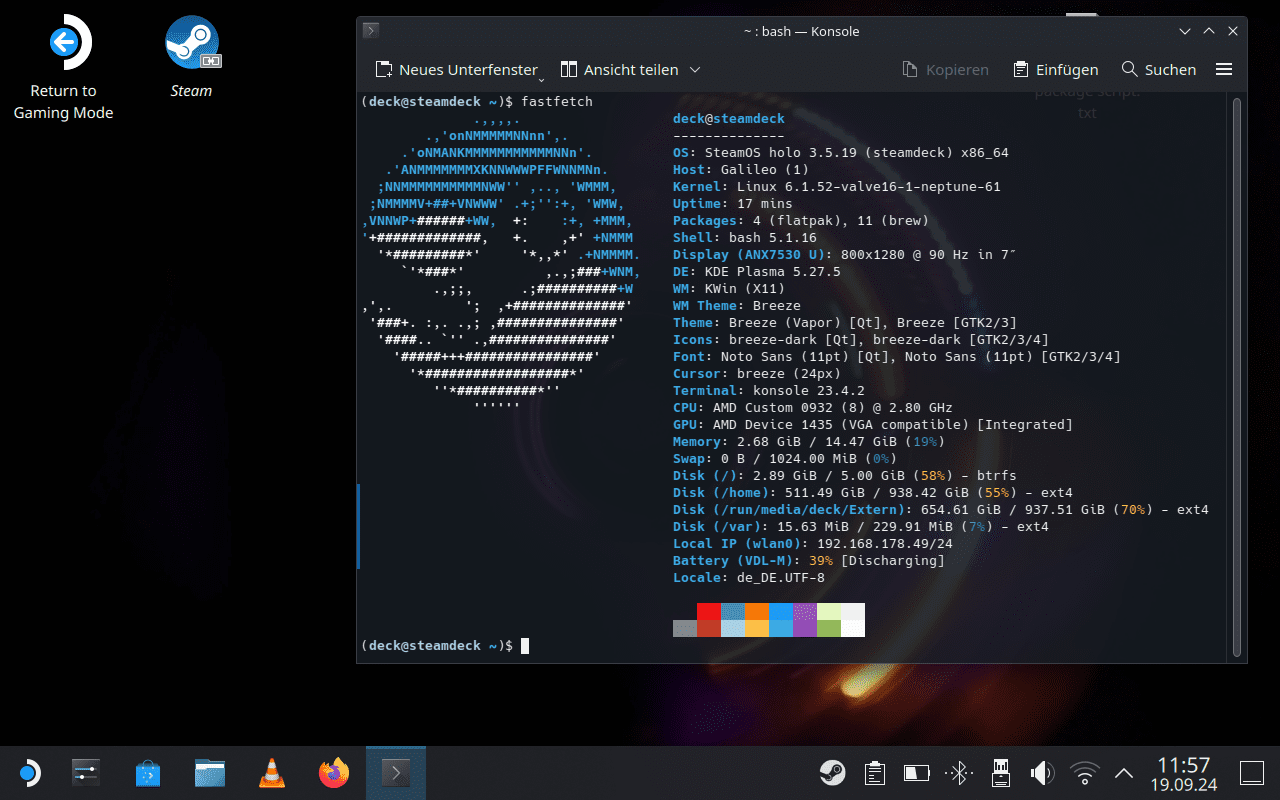Viewport: 1280px width, 800px height.
Task: Click the 'Terminal: konsole 23.4.2' line
Action: pos(769,391)
